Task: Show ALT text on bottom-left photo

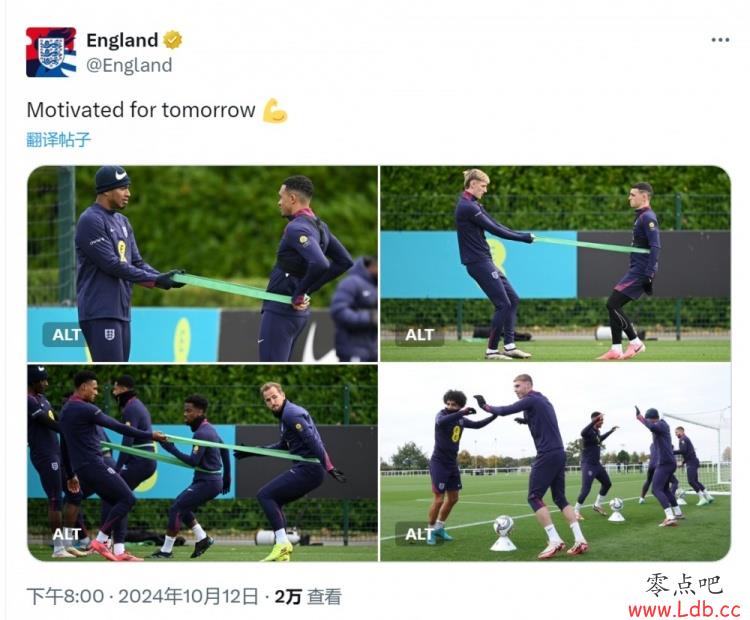Action: pos(66,534)
